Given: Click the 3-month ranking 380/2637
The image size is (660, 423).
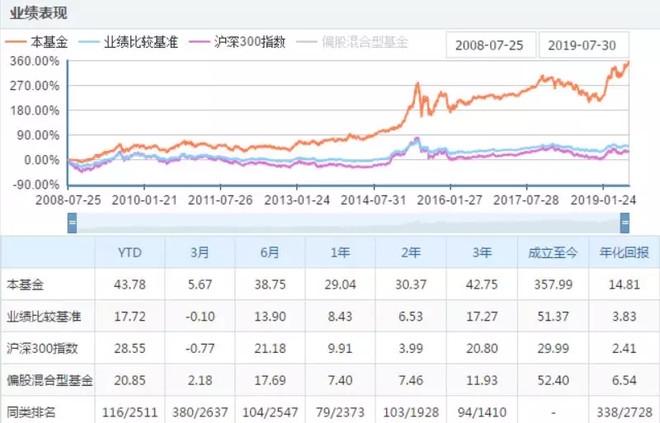Looking at the screenshot, I should 200,412.
